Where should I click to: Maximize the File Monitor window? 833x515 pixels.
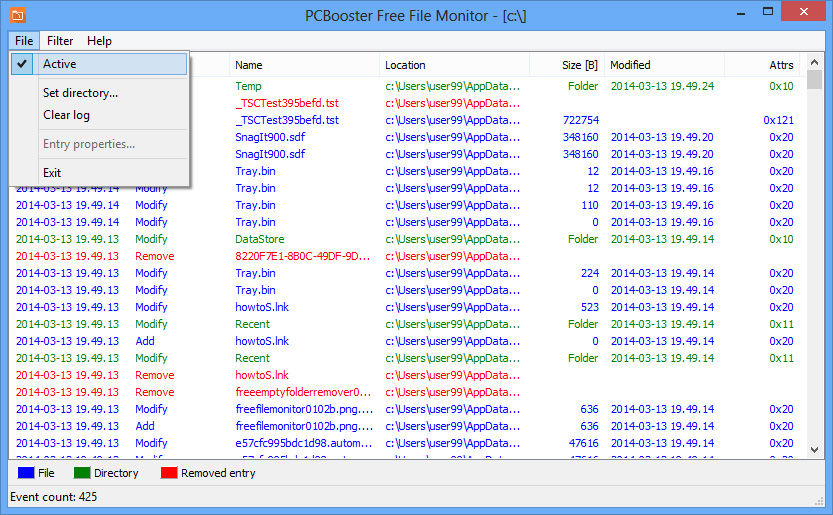[x=768, y=12]
